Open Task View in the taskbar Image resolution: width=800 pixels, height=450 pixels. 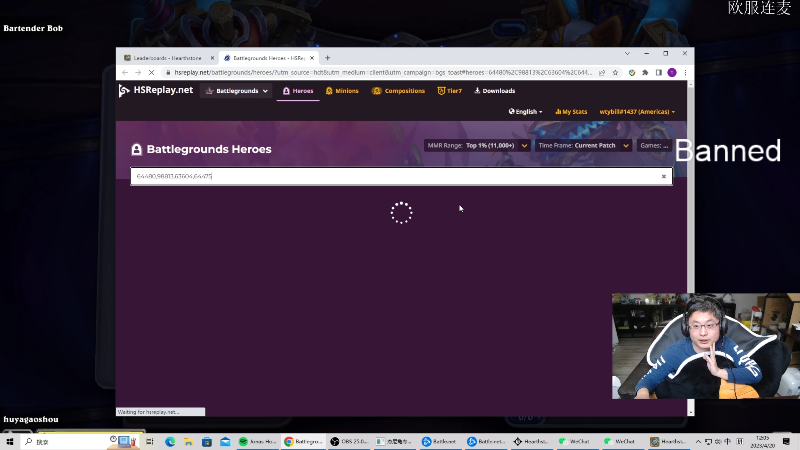click(150, 441)
